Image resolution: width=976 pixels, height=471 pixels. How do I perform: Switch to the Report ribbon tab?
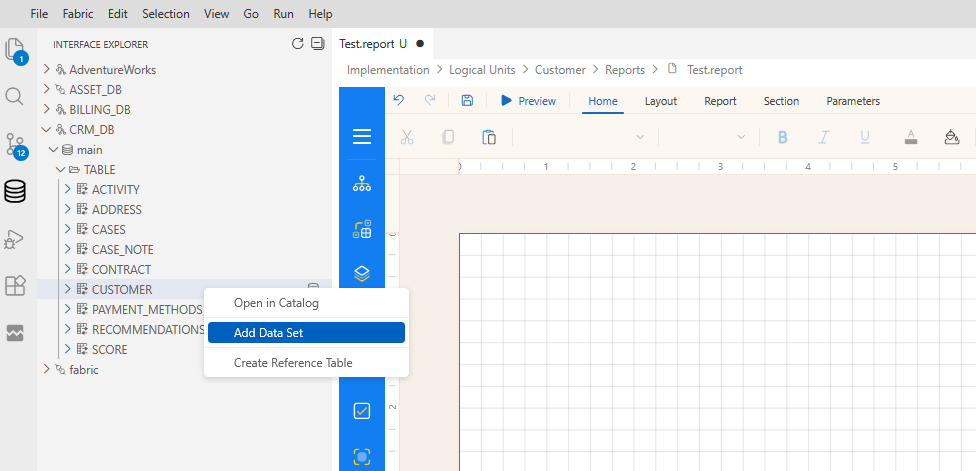pos(720,101)
